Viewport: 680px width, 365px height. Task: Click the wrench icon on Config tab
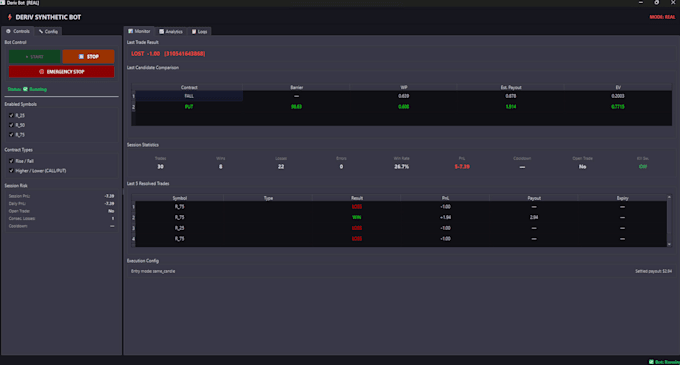tap(41, 31)
